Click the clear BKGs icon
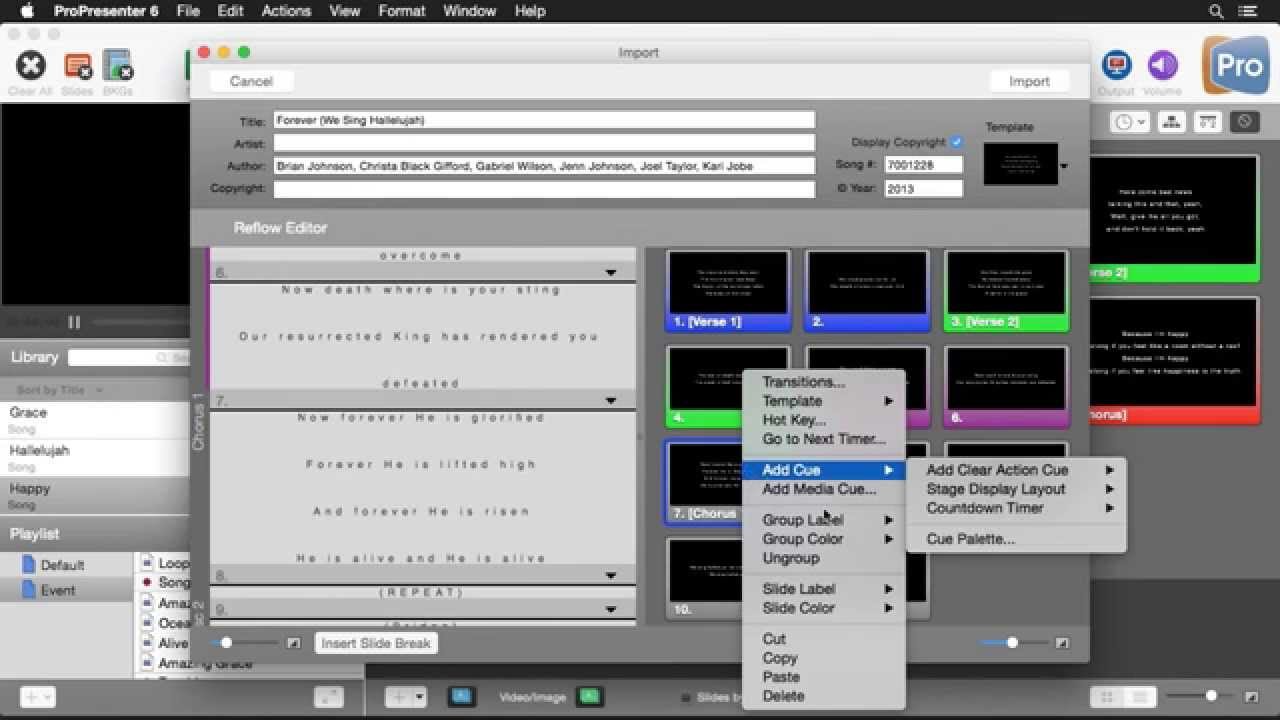This screenshot has width=1280, height=720. (x=117, y=66)
